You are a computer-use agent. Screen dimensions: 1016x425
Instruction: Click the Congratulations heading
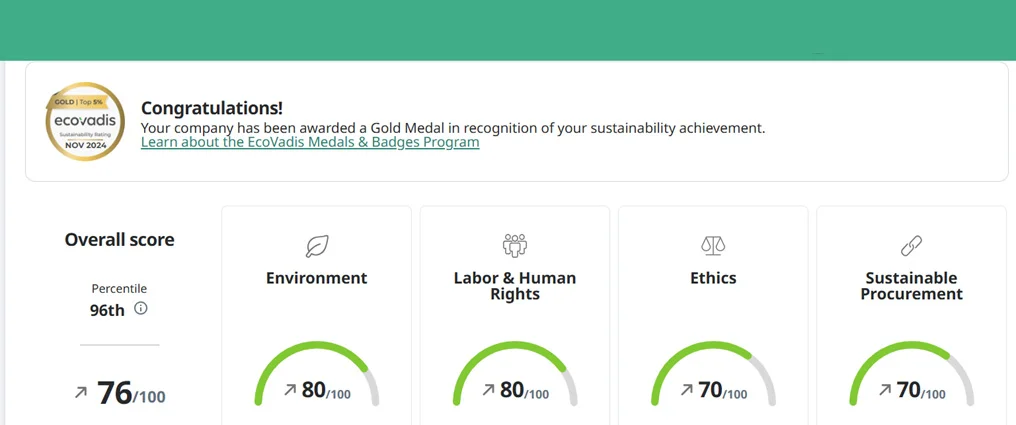(x=212, y=108)
